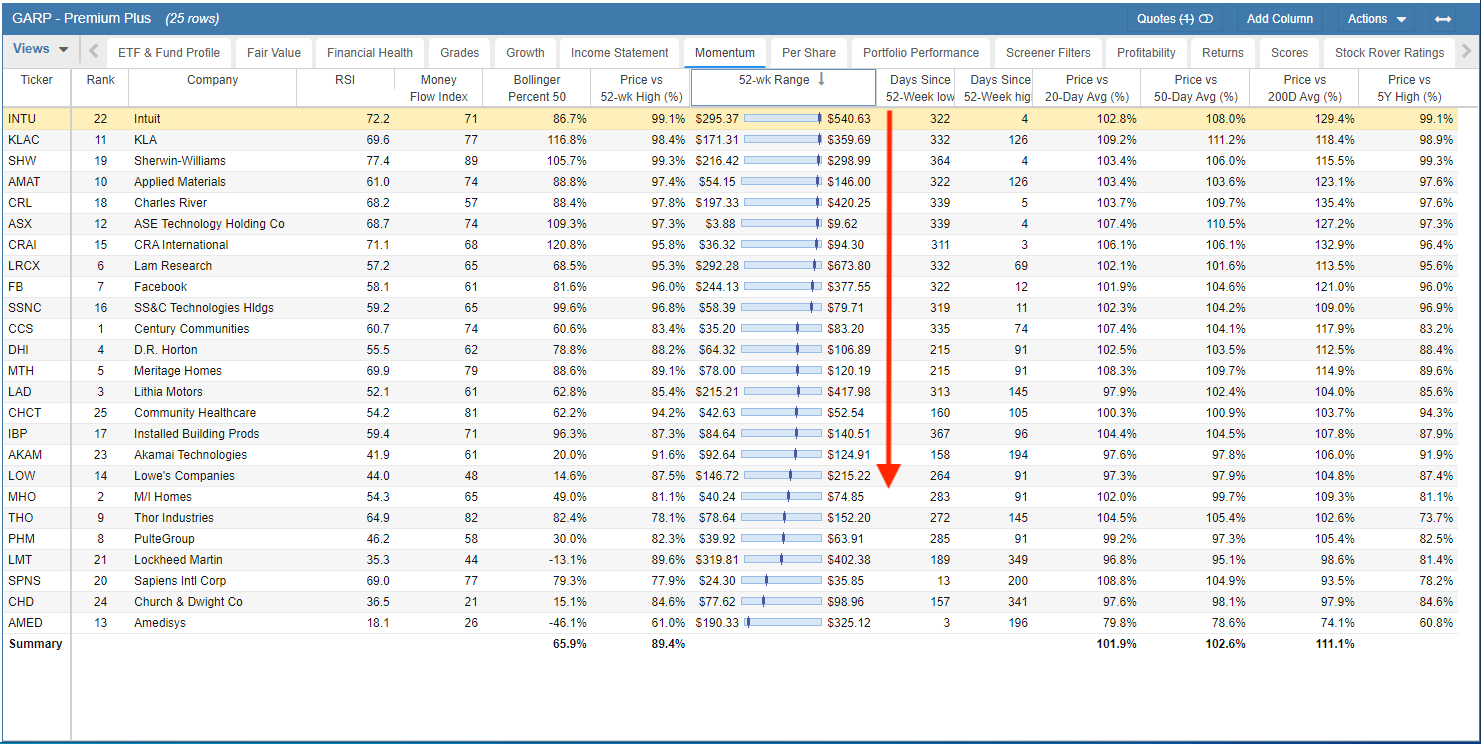
Task: Select the Growth tab
Action: click(x=525, y=53)
